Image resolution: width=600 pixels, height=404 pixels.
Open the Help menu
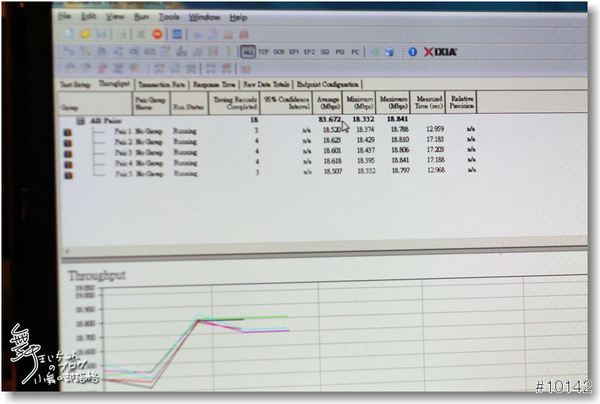(238, 18)
